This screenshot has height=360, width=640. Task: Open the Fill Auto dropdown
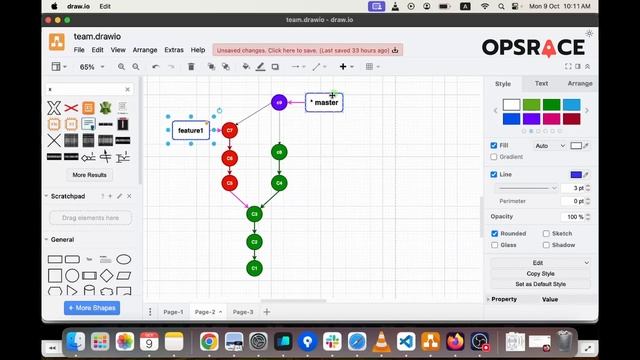tap(550, 146)
